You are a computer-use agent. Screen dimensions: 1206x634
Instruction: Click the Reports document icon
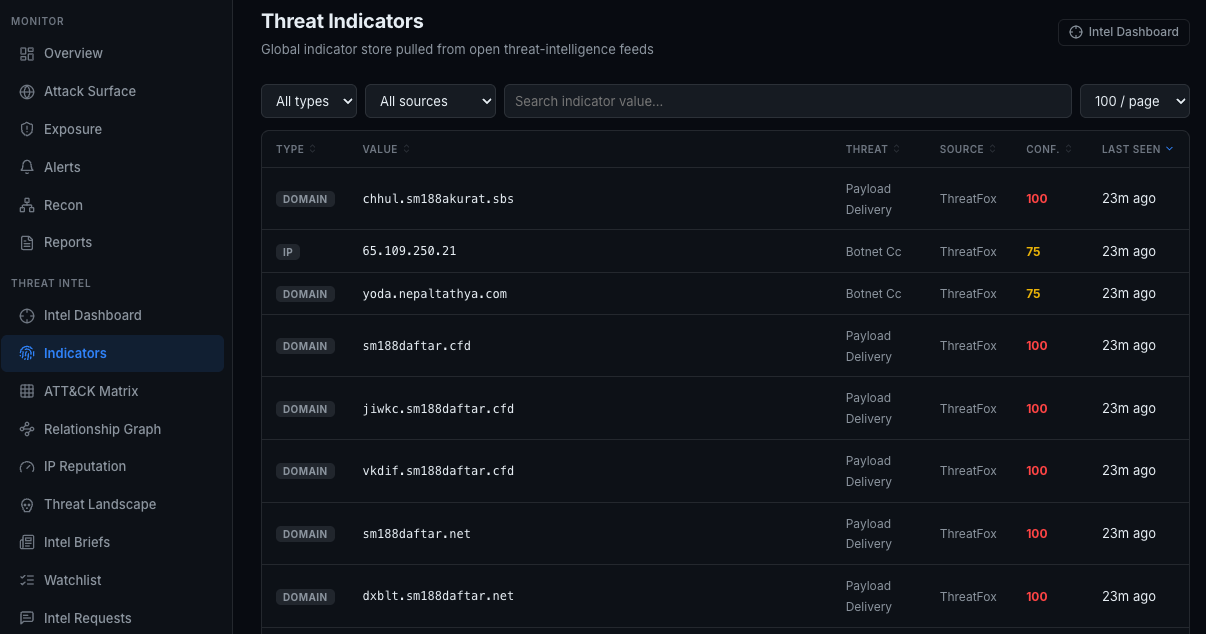pos(27,242)
